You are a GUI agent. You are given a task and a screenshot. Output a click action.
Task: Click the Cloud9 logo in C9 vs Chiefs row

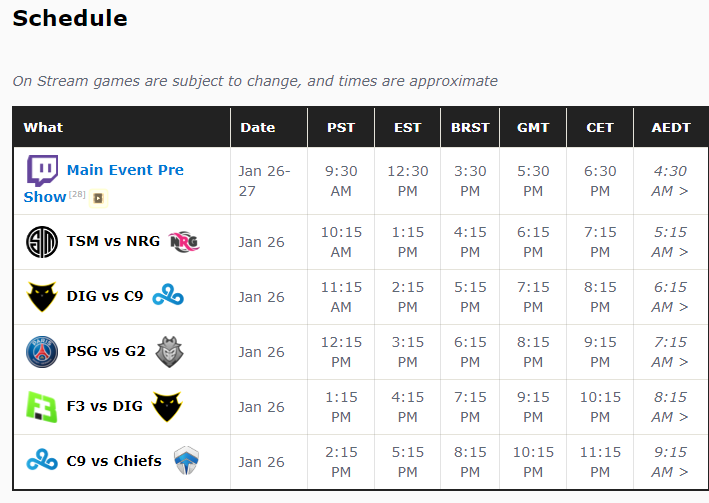coord(42,460)
